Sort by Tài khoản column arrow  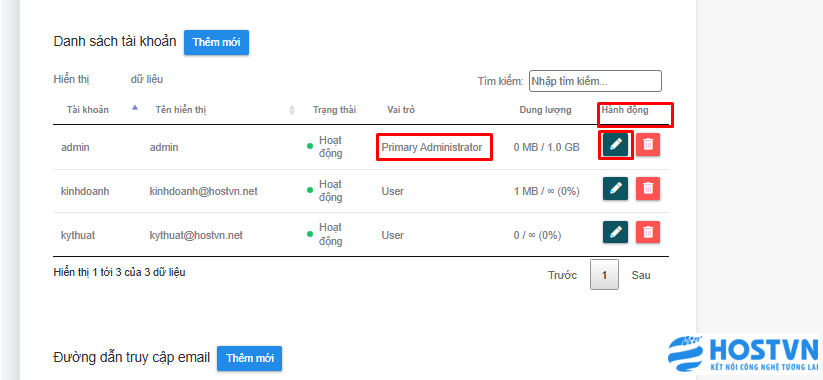[135, 108]
